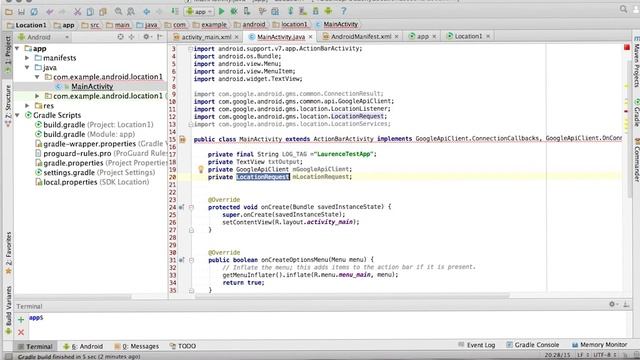The width and height of the screenshot is (640, 360).
Task: Click the Undo arrow icon
Action: click(x=50, y=12)
